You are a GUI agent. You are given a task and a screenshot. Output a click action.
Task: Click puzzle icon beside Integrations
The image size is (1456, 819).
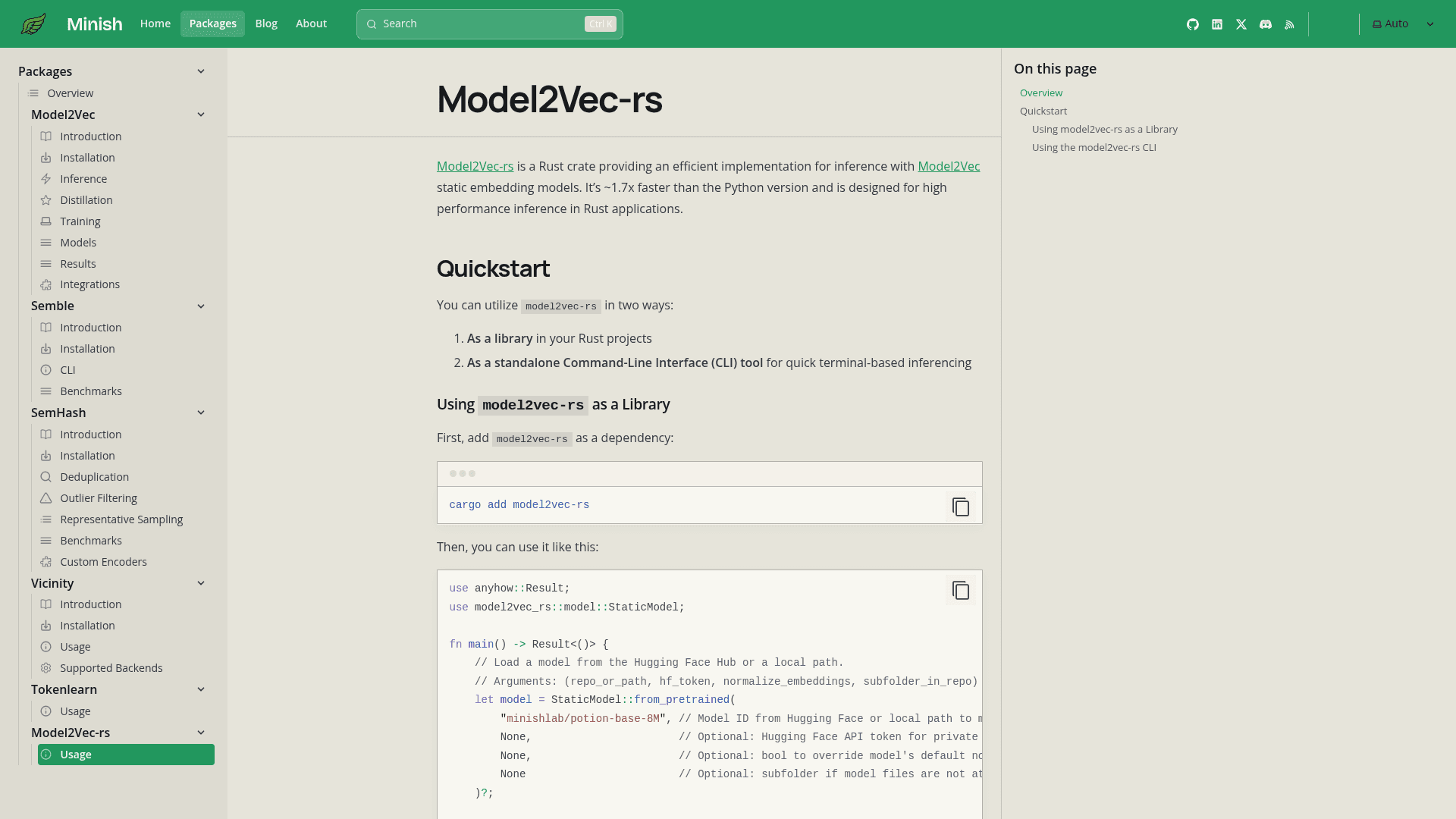coord(46,284)
